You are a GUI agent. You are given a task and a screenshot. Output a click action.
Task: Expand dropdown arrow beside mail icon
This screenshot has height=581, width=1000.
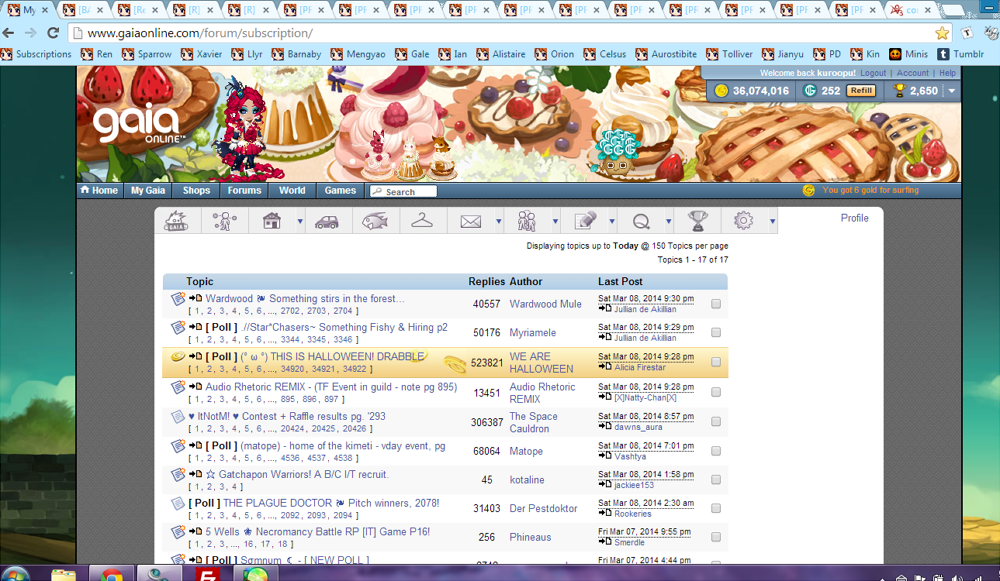pyautogui.click(x=499, y=222)
